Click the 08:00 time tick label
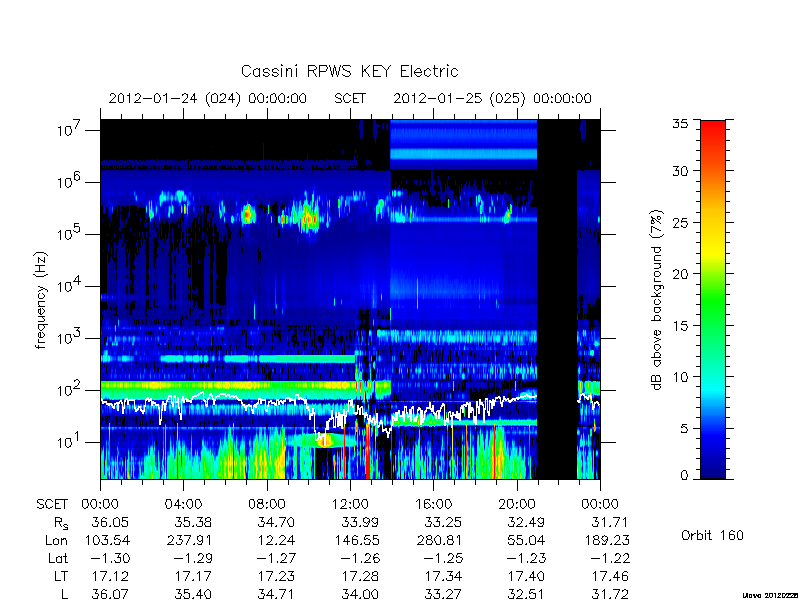 click(266, 505)
